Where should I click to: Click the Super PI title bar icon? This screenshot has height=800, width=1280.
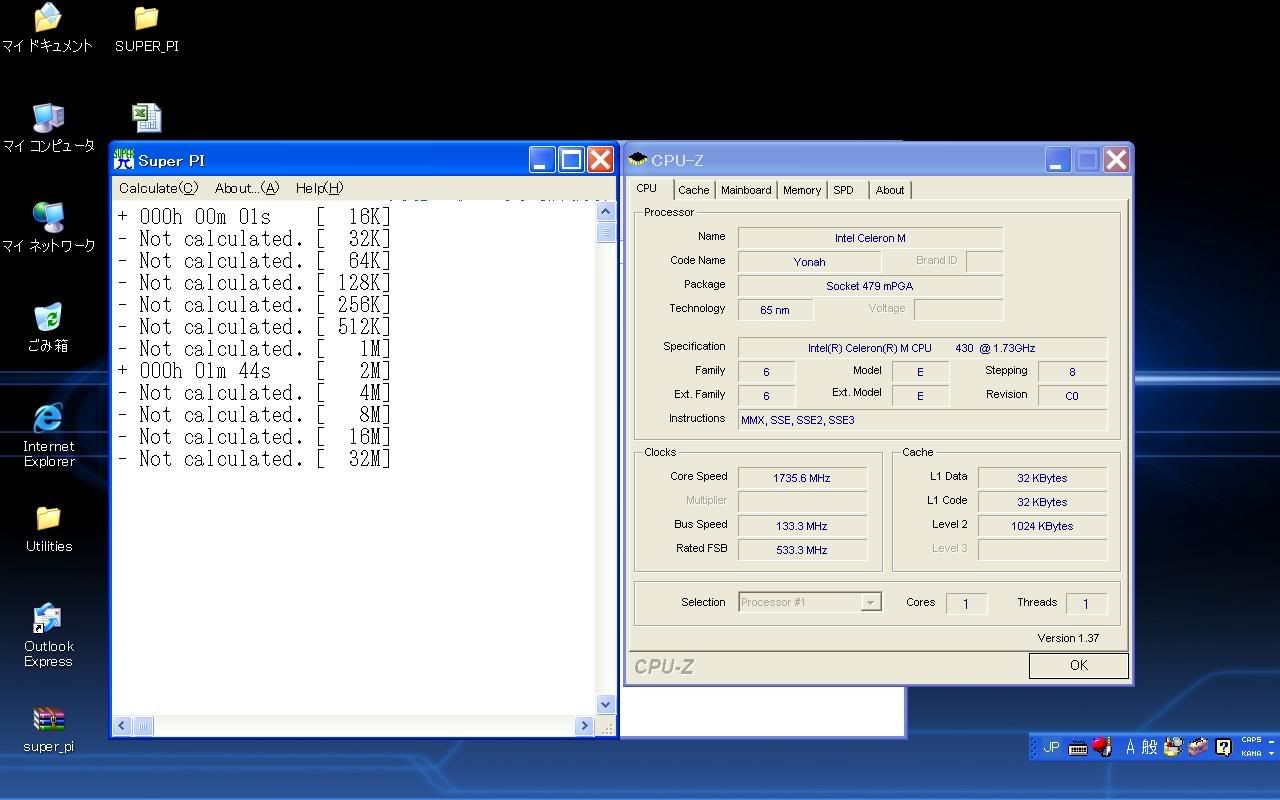124,160
